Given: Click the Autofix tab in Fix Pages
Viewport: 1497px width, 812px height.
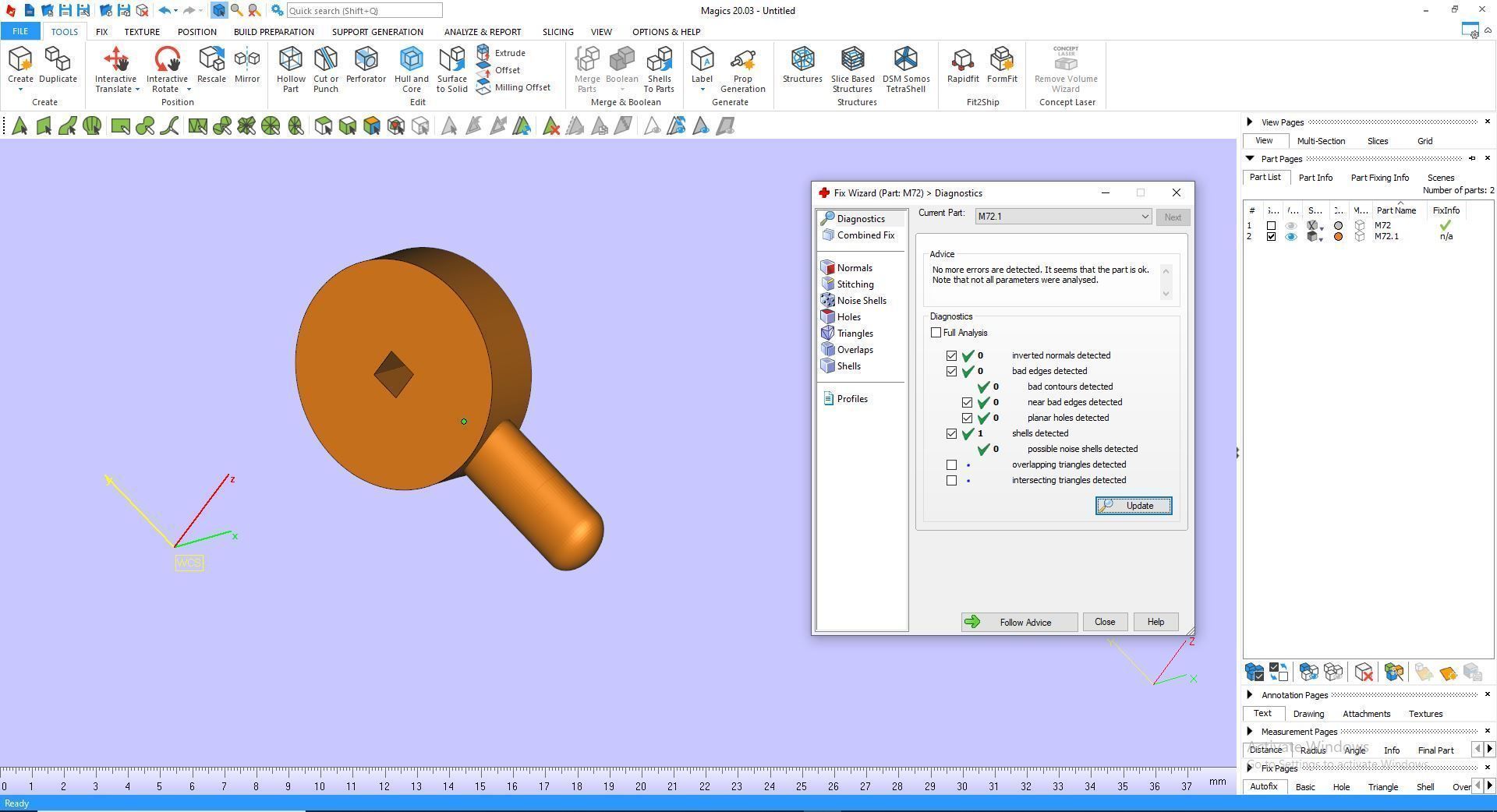Looking at the screenshot, I should tap(1264, 787).
